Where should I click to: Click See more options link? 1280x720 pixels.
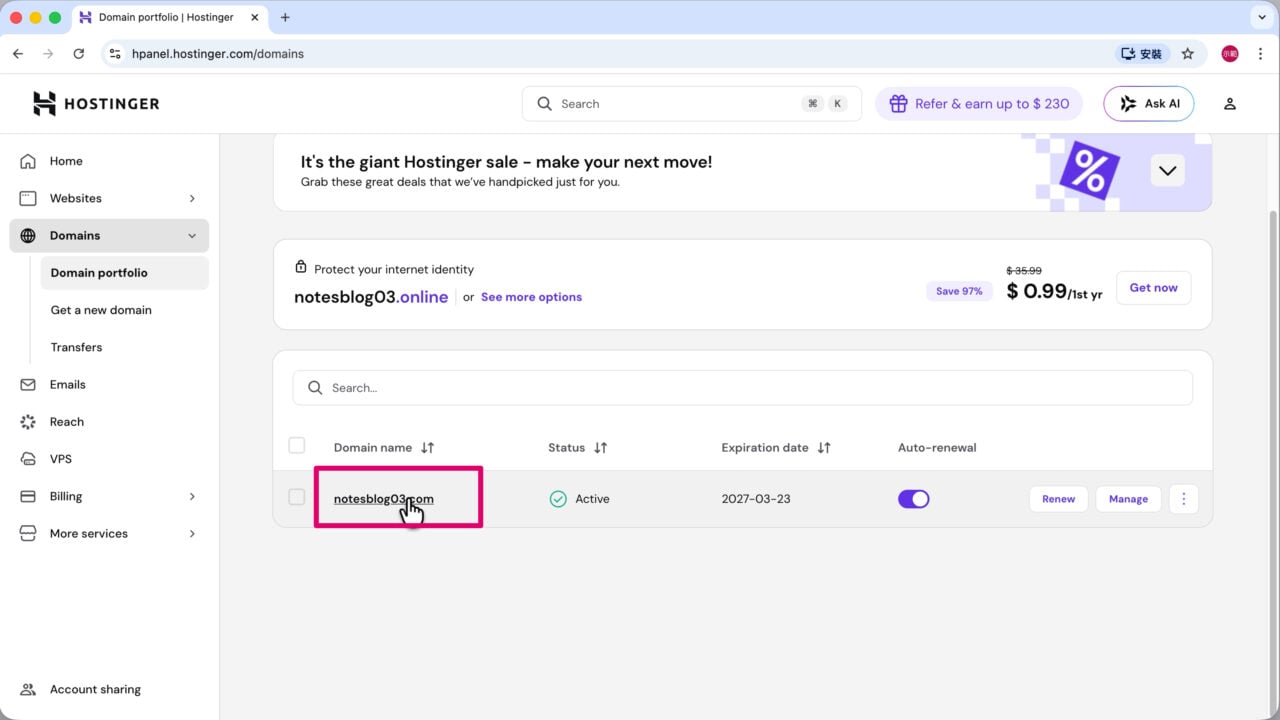531,297
